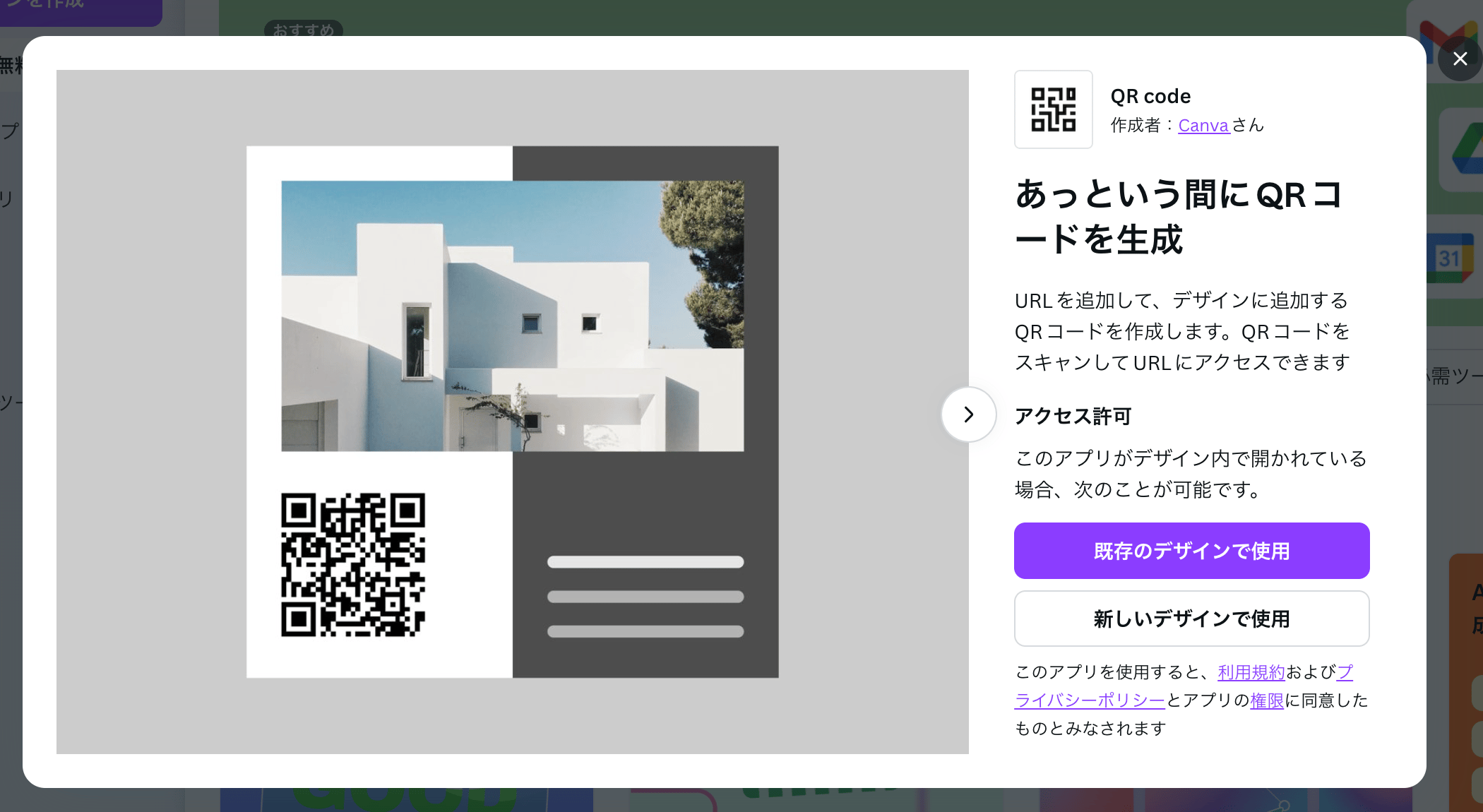The width and height of the screenshot is (1483, 812).
Task: Open the 利用規約 link
Action: [x=1250, y=672]
